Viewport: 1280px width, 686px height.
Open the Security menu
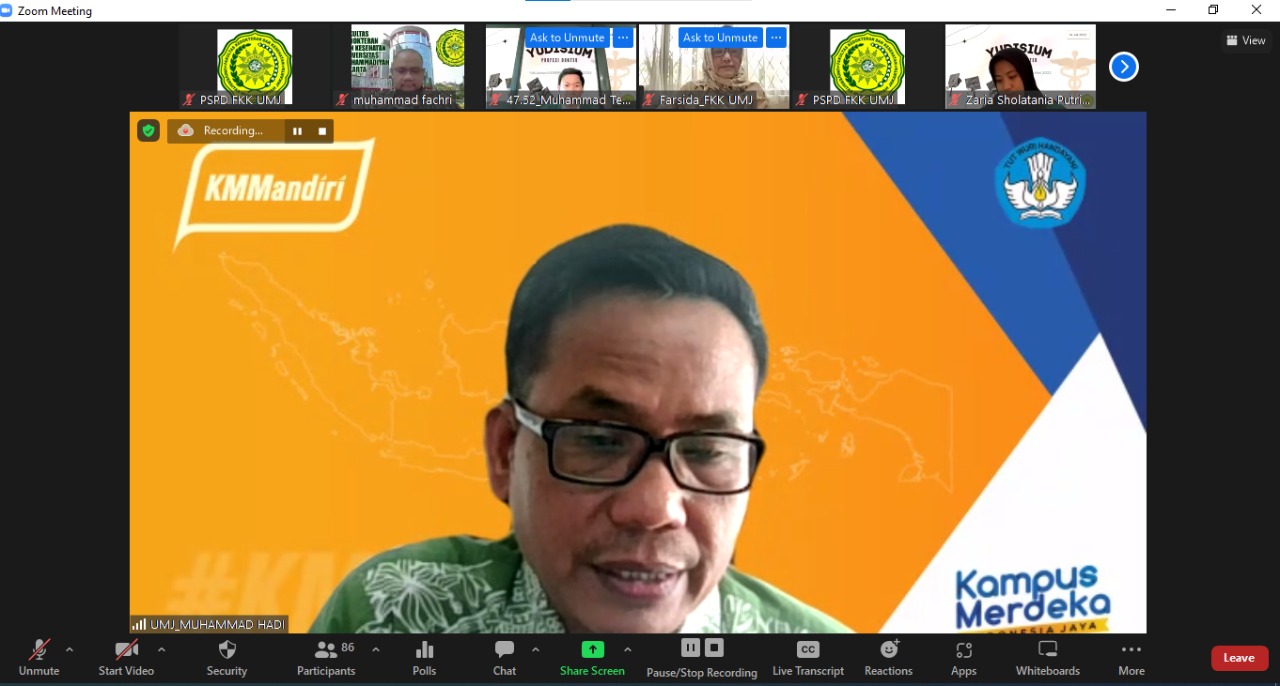227,657
